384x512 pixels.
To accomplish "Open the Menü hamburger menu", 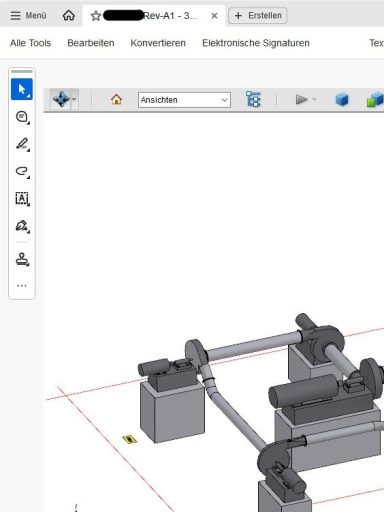I will click(28, 15).
